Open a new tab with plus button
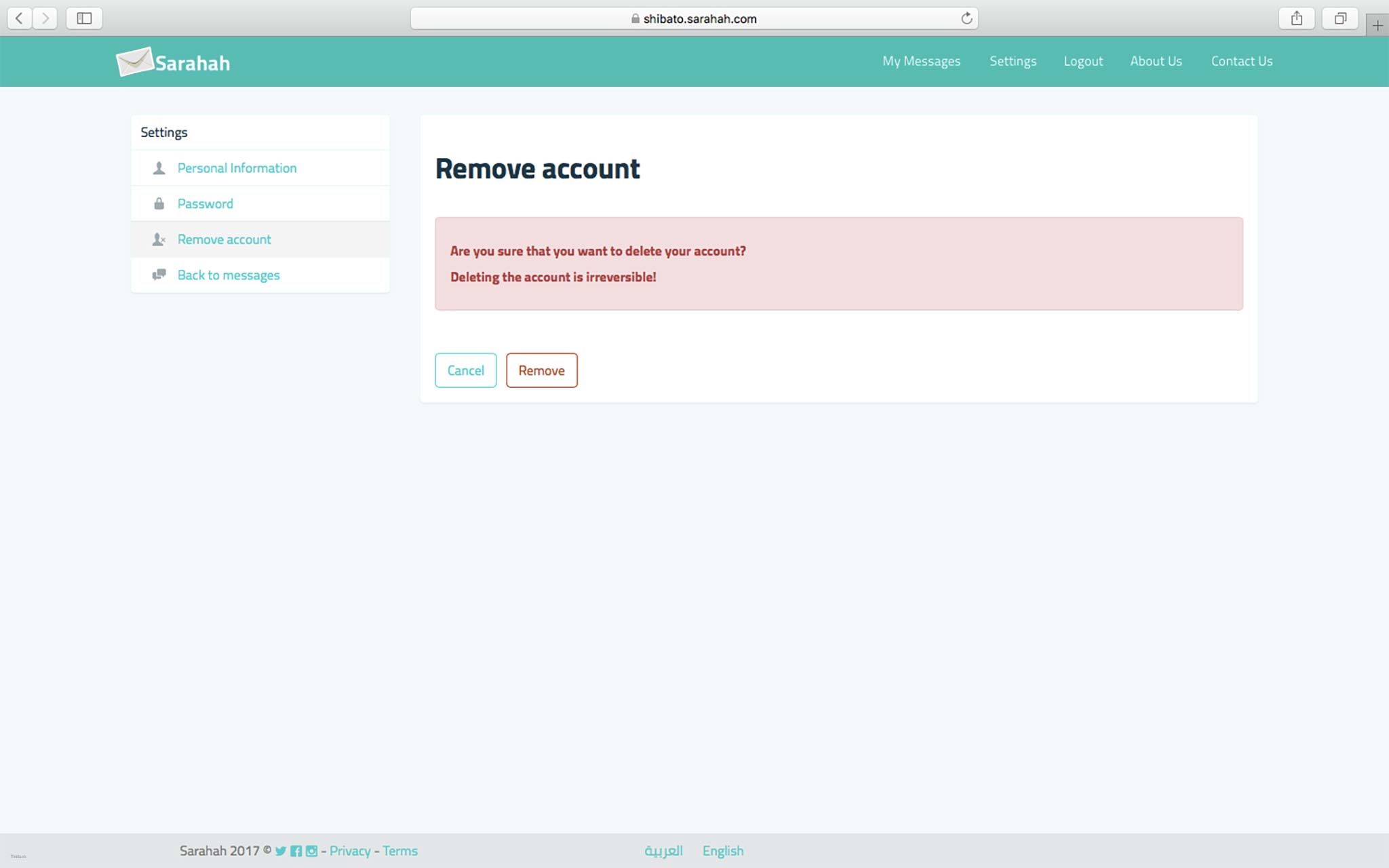The image size is (1389, 868). click(x=1377, y=26)
